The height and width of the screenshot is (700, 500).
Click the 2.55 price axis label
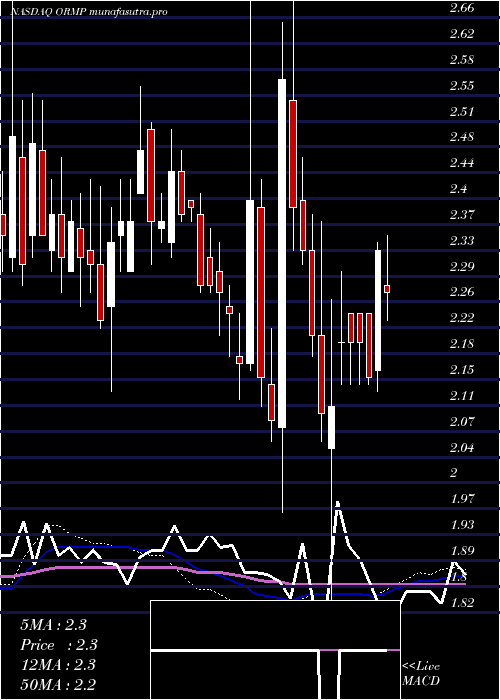(x=462, y=85)
